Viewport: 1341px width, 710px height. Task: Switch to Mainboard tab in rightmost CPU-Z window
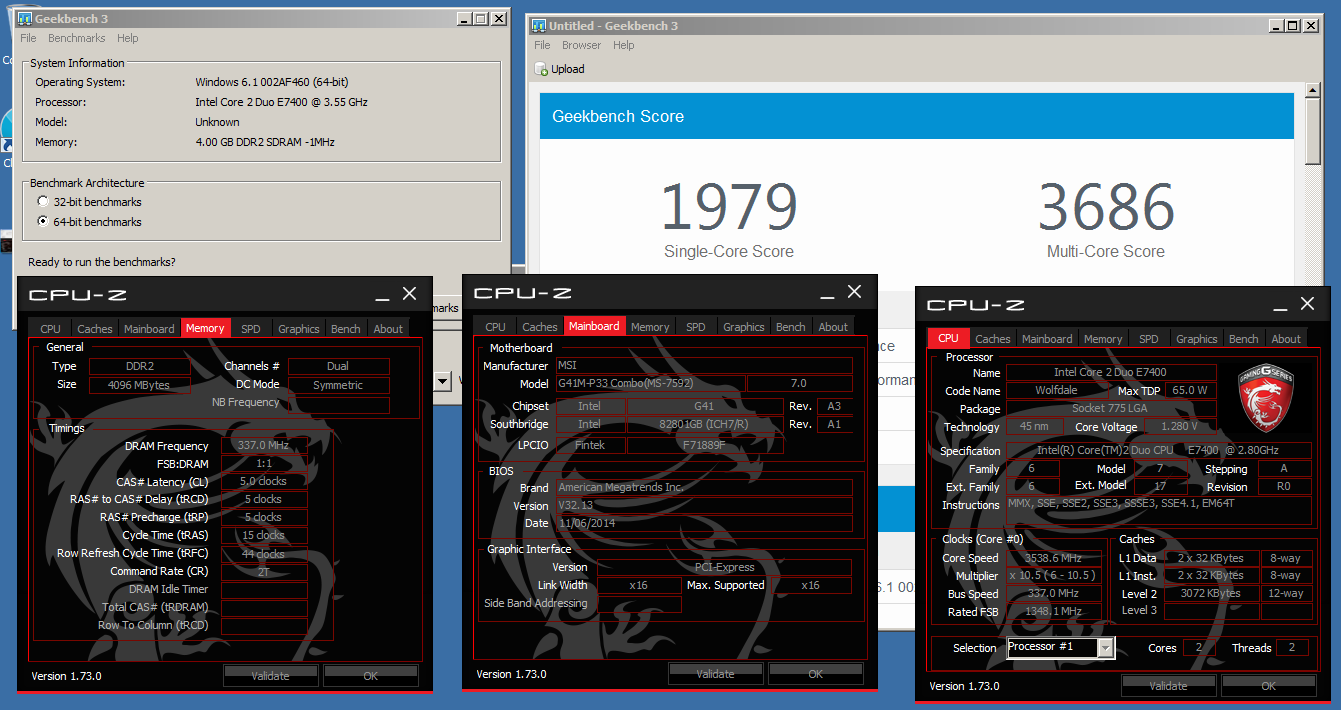(x=1047, y=338)
